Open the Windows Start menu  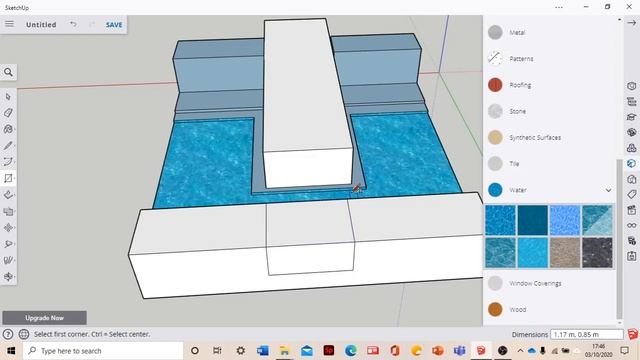coord(11,351)
